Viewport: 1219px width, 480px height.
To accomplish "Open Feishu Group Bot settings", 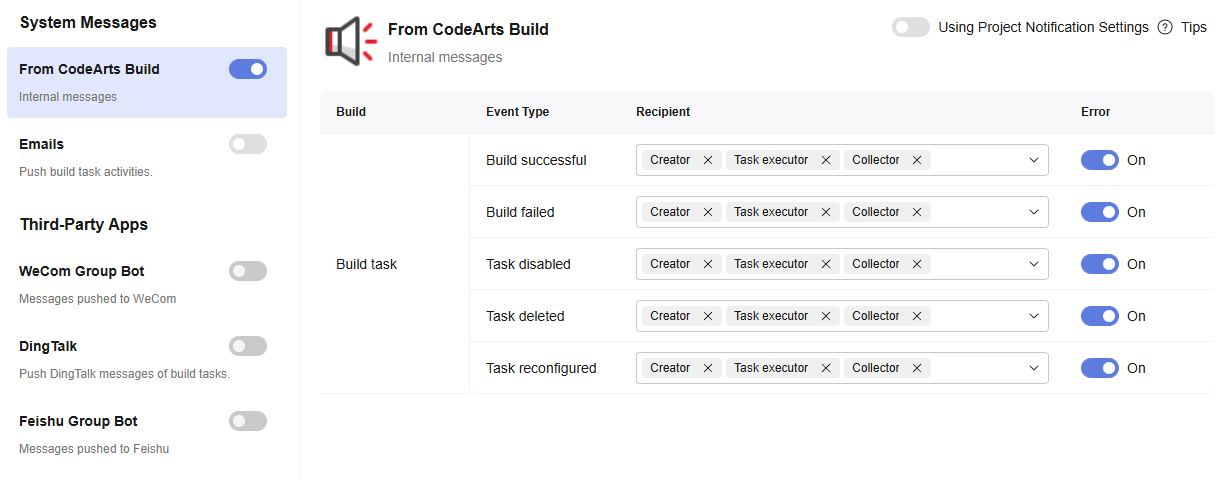I will point(78,421).
